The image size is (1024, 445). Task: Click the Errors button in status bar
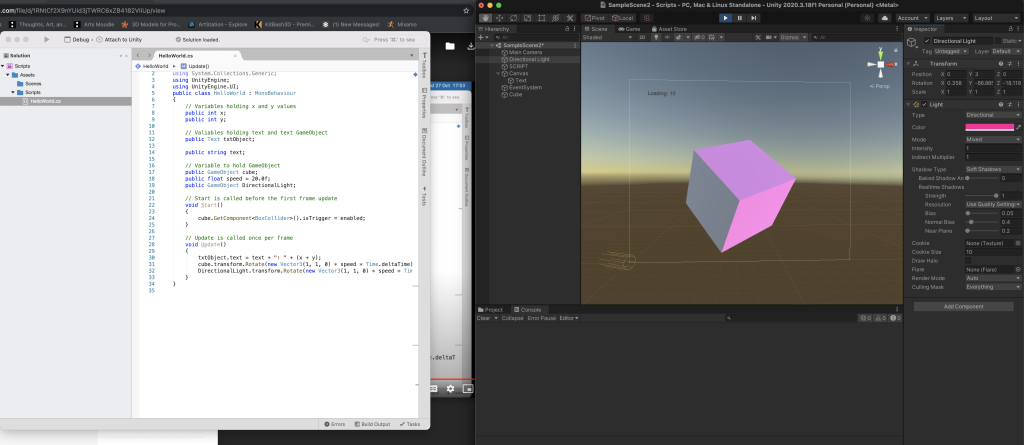[x=336, y=424]
